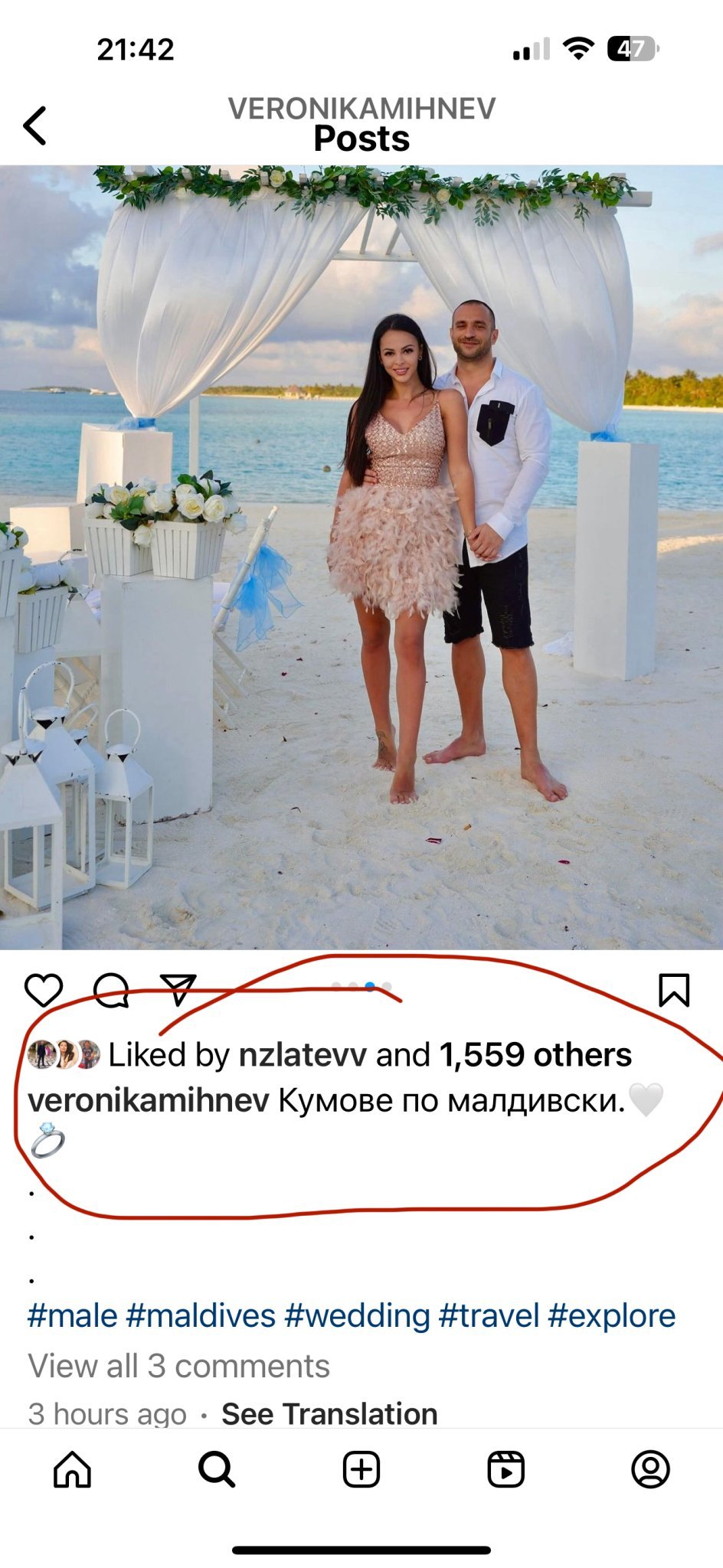Open the #travel hashtag
The height and width of the screenshot is (1568, 723).
(489, 1316)
